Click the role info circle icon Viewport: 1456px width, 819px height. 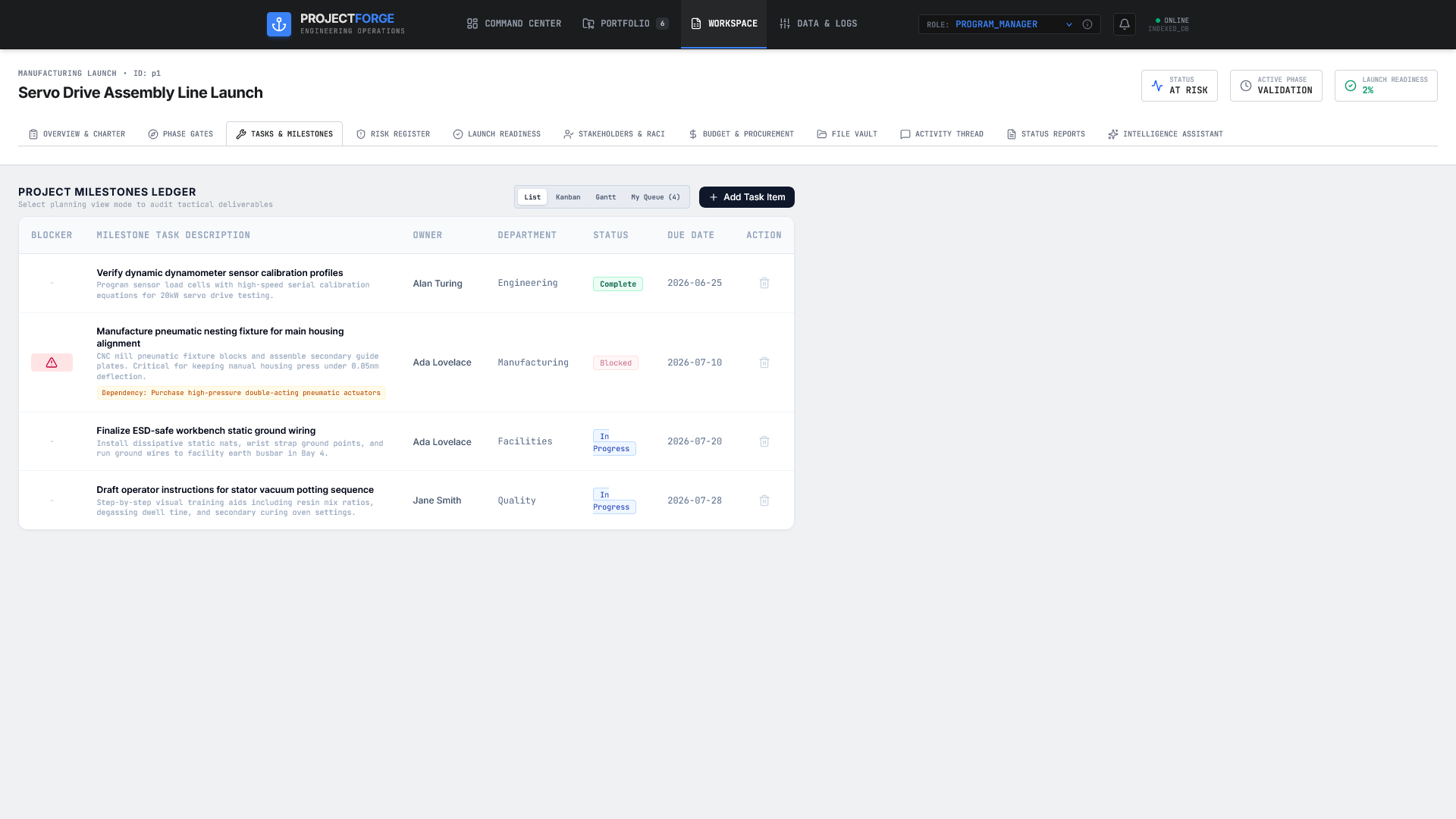1087,24
